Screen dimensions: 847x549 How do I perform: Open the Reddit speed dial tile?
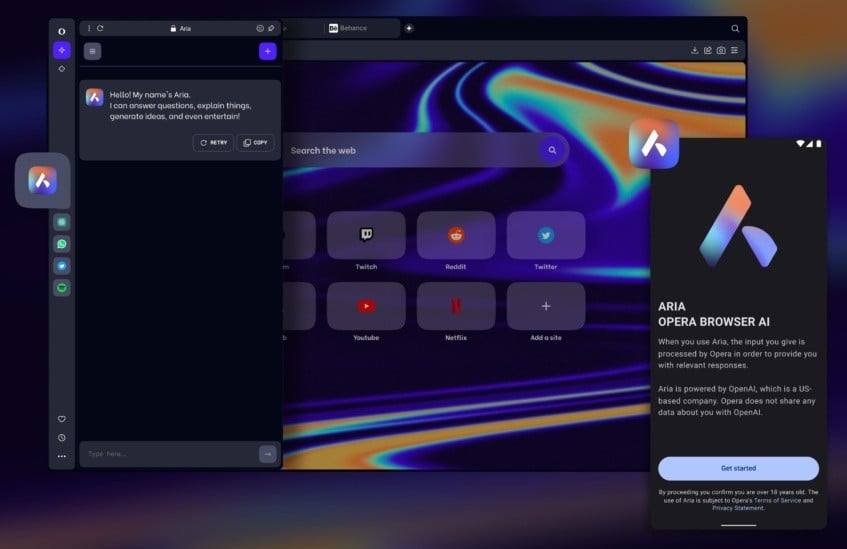(x=456, y=236)
